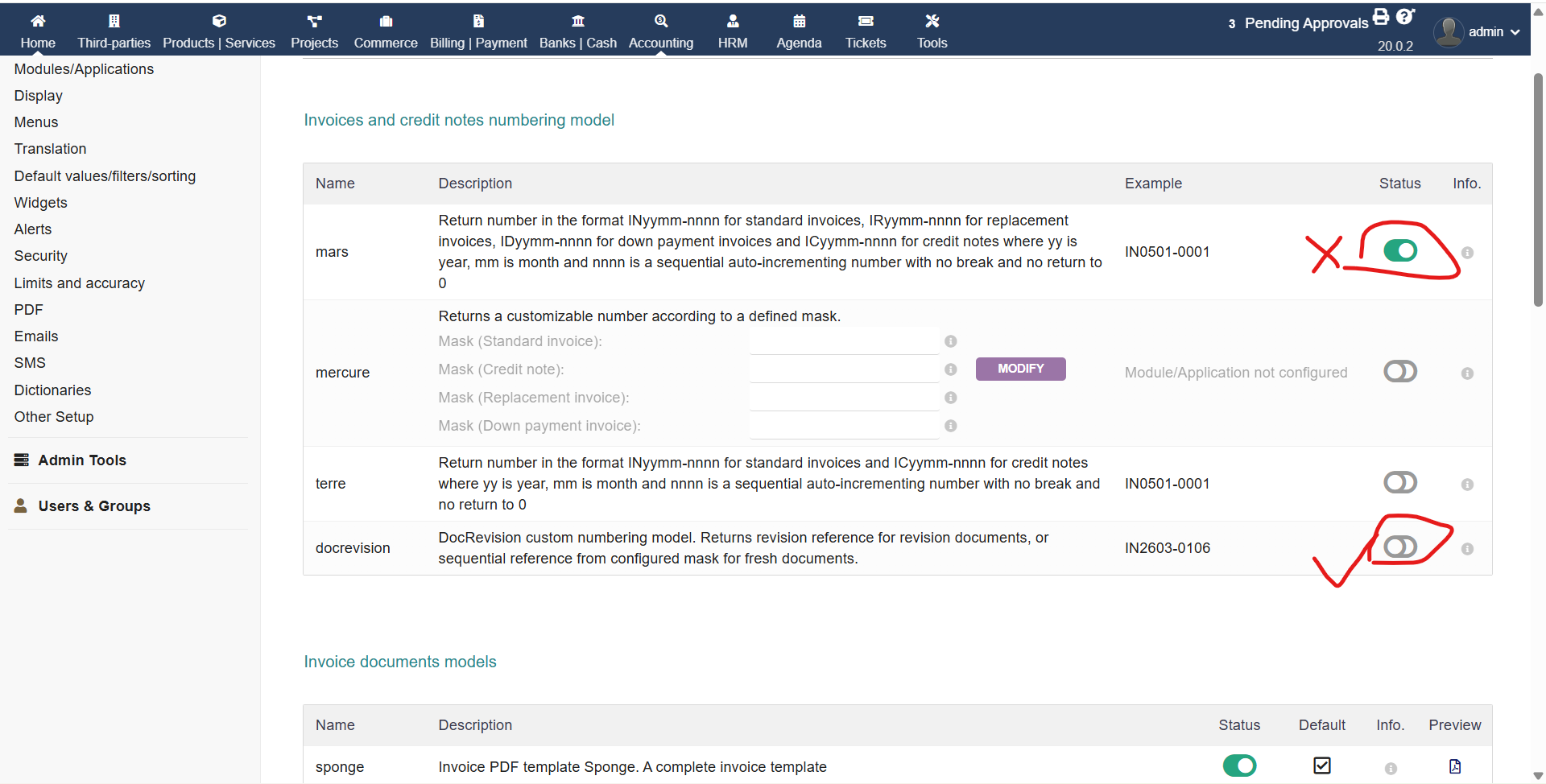Click the Mask (Credit note) input field

coord(843,369)
